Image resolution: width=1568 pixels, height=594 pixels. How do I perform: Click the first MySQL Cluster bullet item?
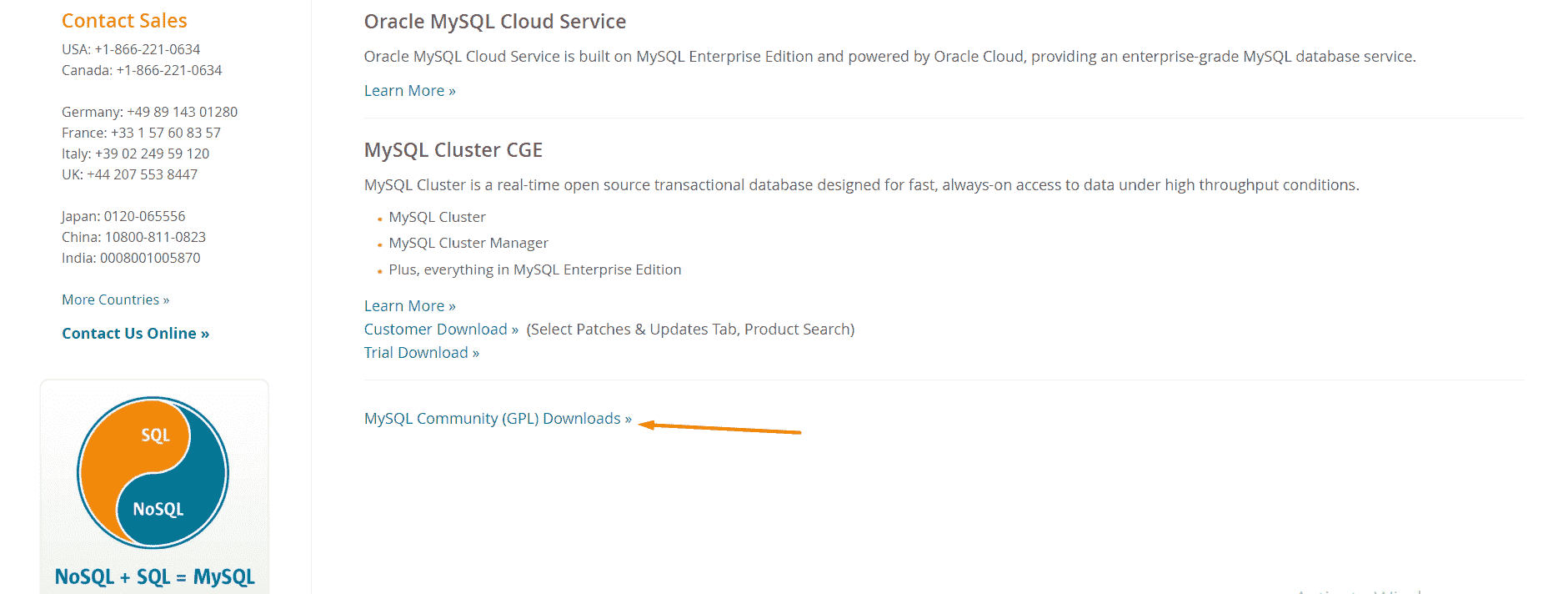coord(437,218)
